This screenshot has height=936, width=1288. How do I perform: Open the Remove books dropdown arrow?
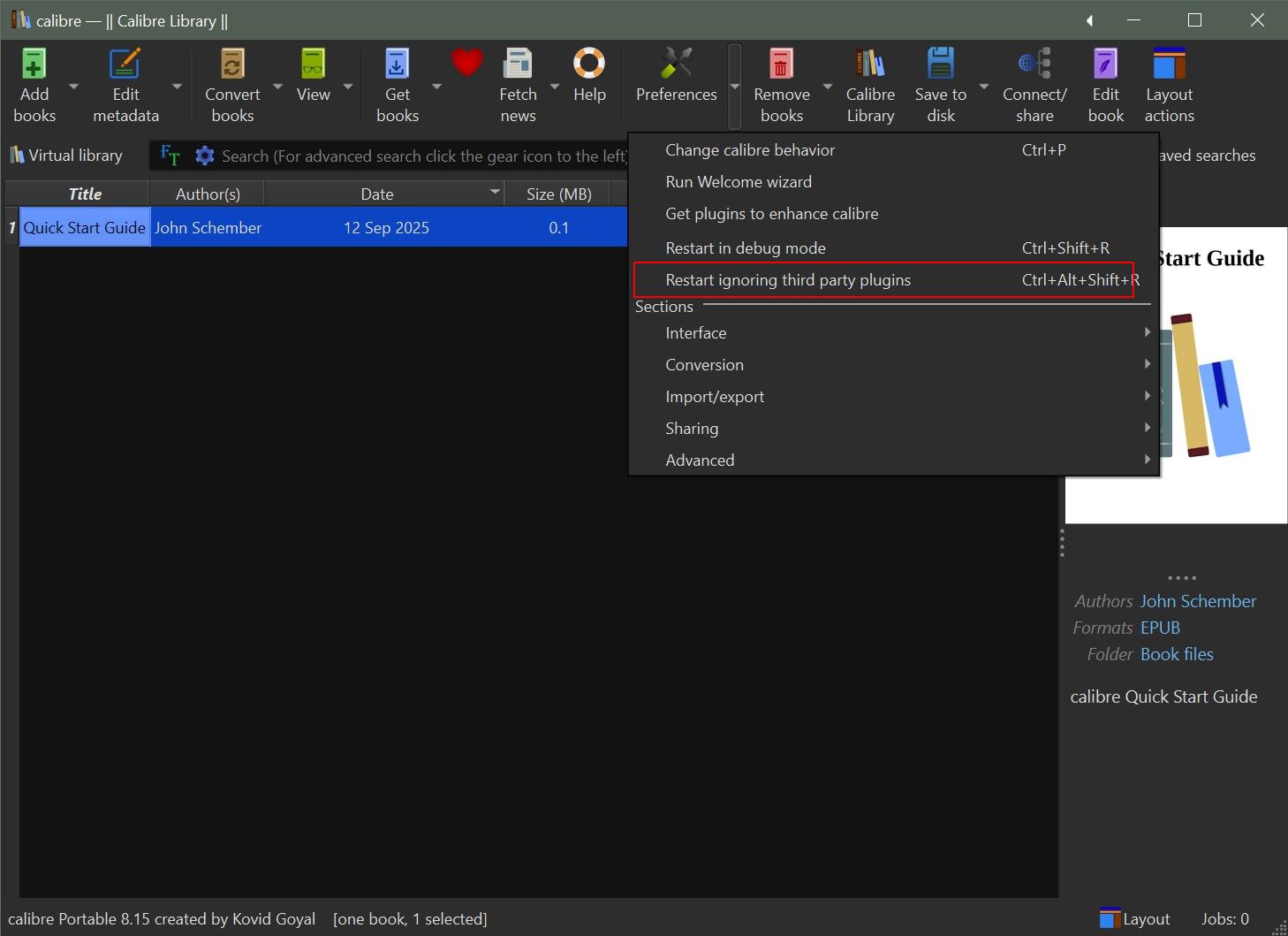(x=828, y=87)
